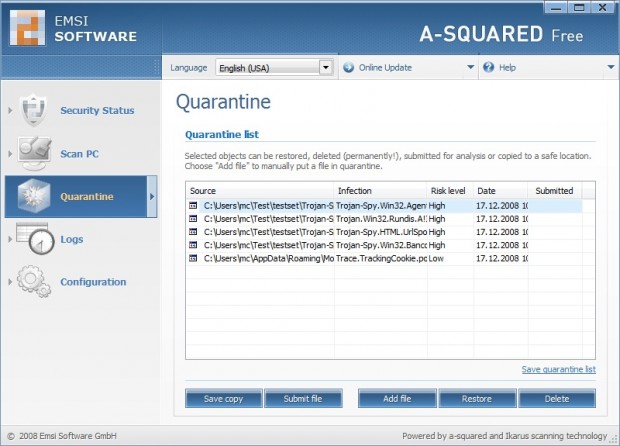Click file icon of Trace.TrackingCookie row
620x446 pixels.
tap(193, 258)
